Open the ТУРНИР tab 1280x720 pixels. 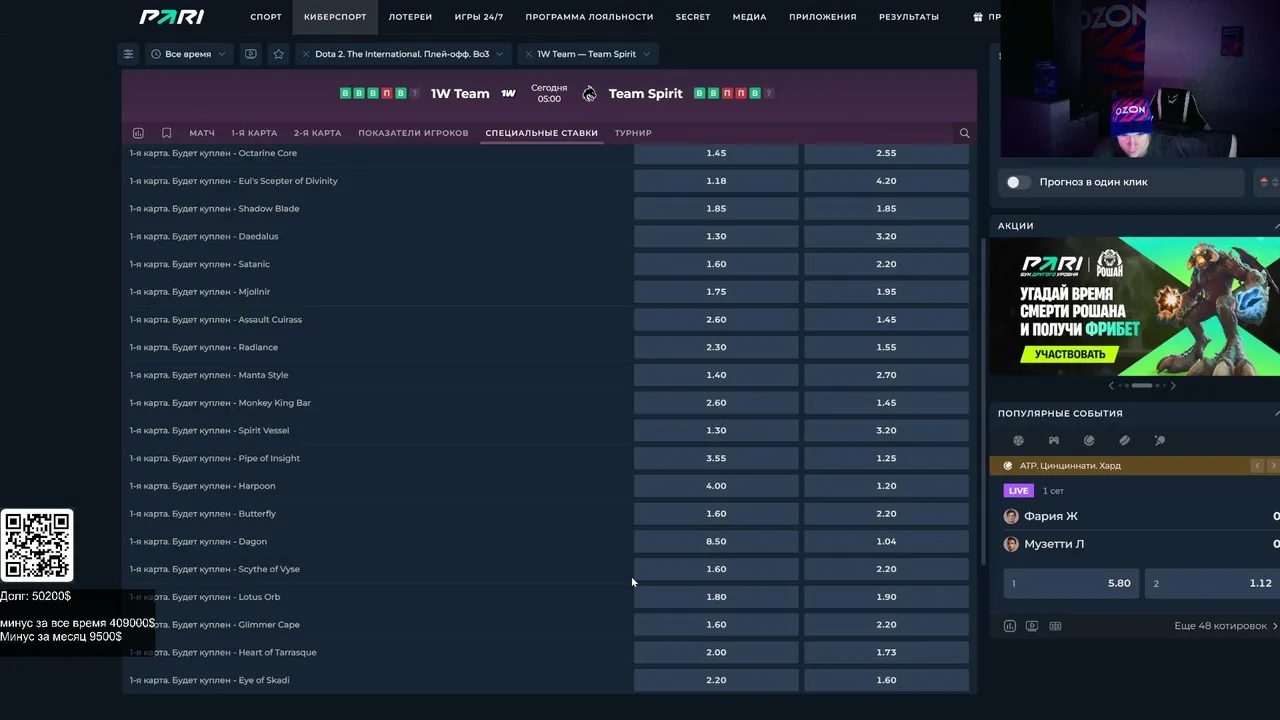pyautogui.click(x=633, y=133)
